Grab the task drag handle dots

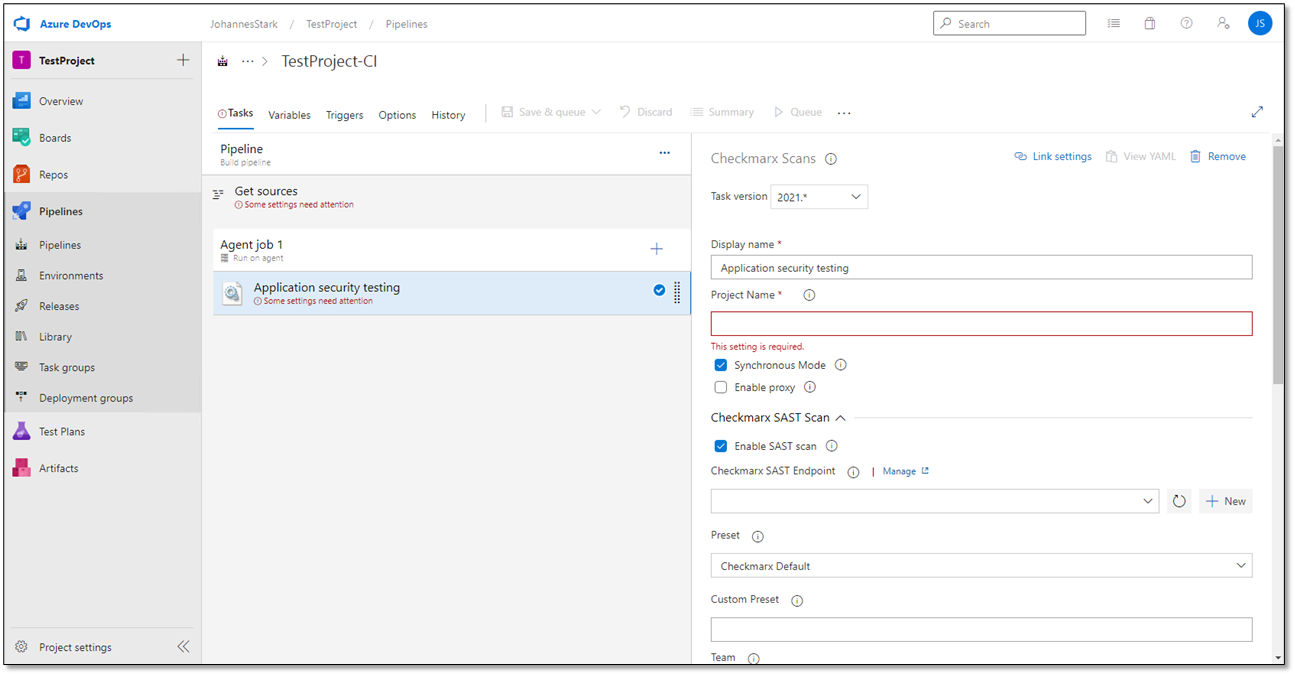click(677, 292)
